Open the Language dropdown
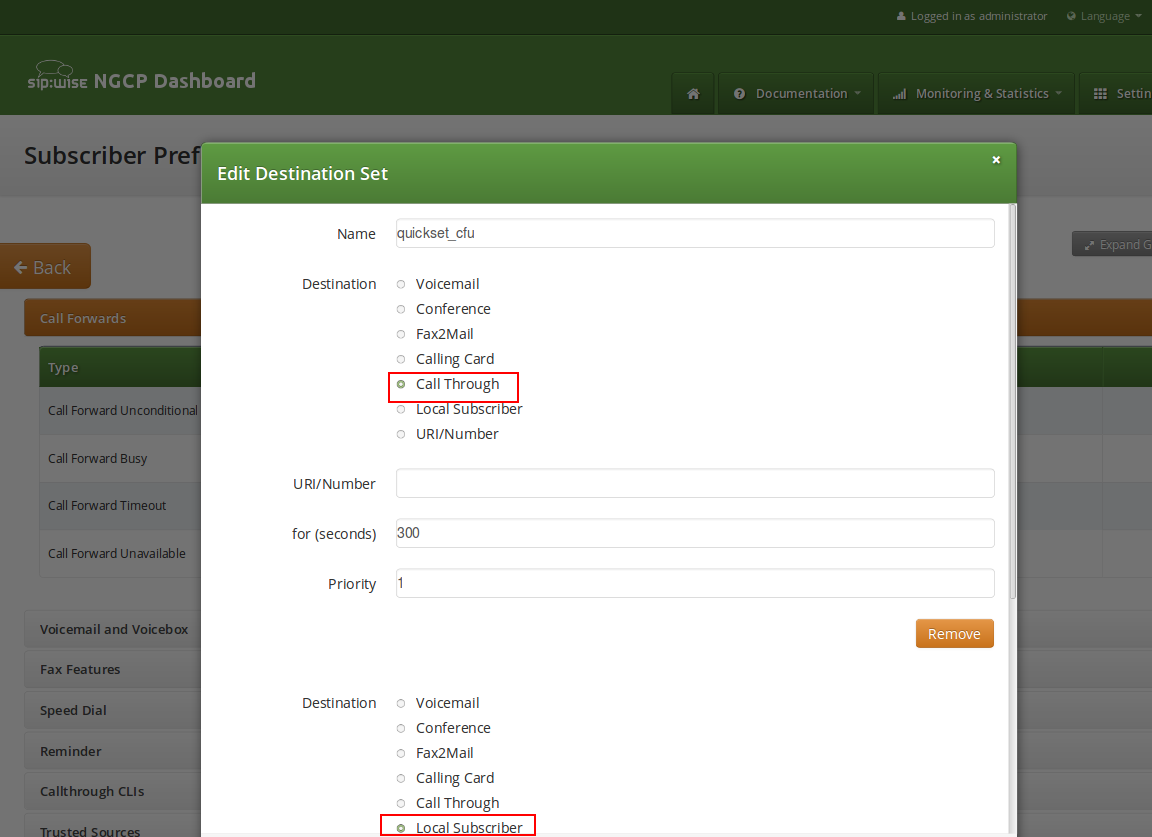This screenshot has width=1152, height=837. click(1104, 16)
